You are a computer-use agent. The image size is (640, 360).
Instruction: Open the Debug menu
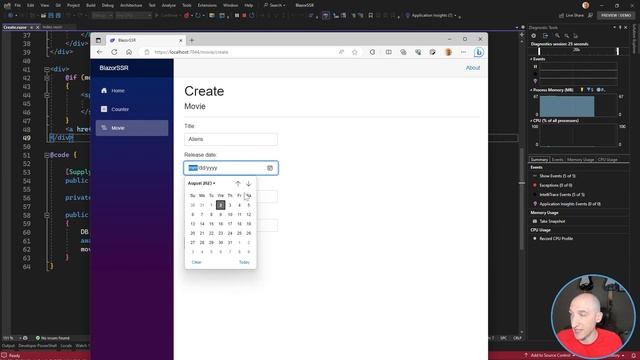[x=108, y=5]
